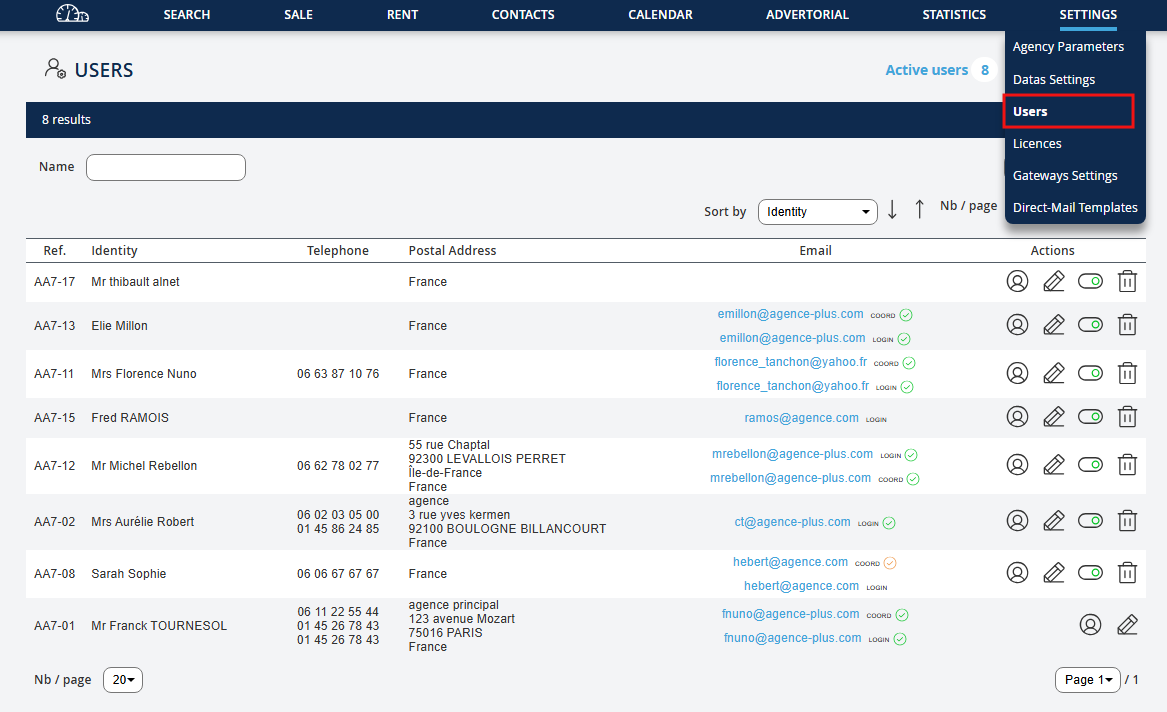1167x712 pixels.
Task: Open the Sort by Identity dropdown
Action: point(817,212)
